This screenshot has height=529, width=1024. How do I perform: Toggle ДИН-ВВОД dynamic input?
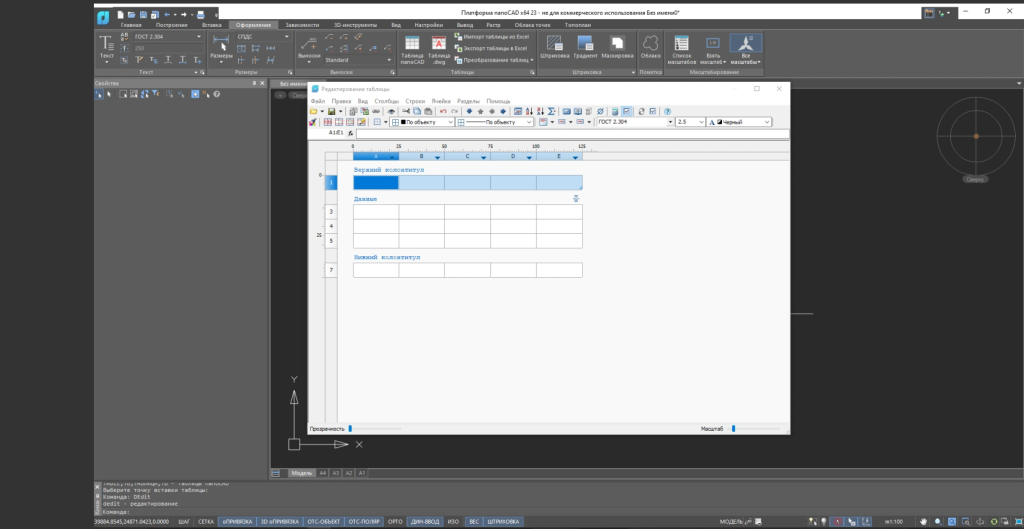425,522
